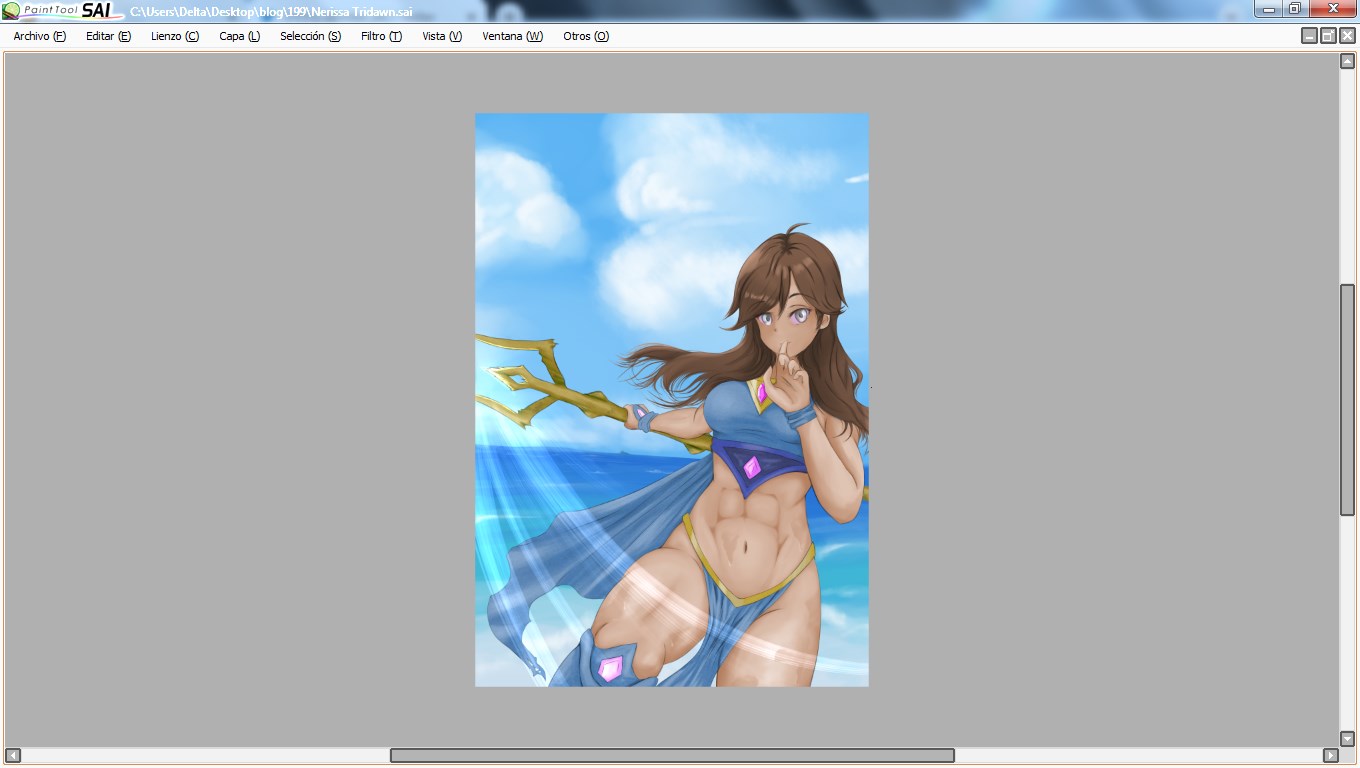Click the vertical scrollbar down arrow
1360x768 pixels.
click(x=1347, y=738)
